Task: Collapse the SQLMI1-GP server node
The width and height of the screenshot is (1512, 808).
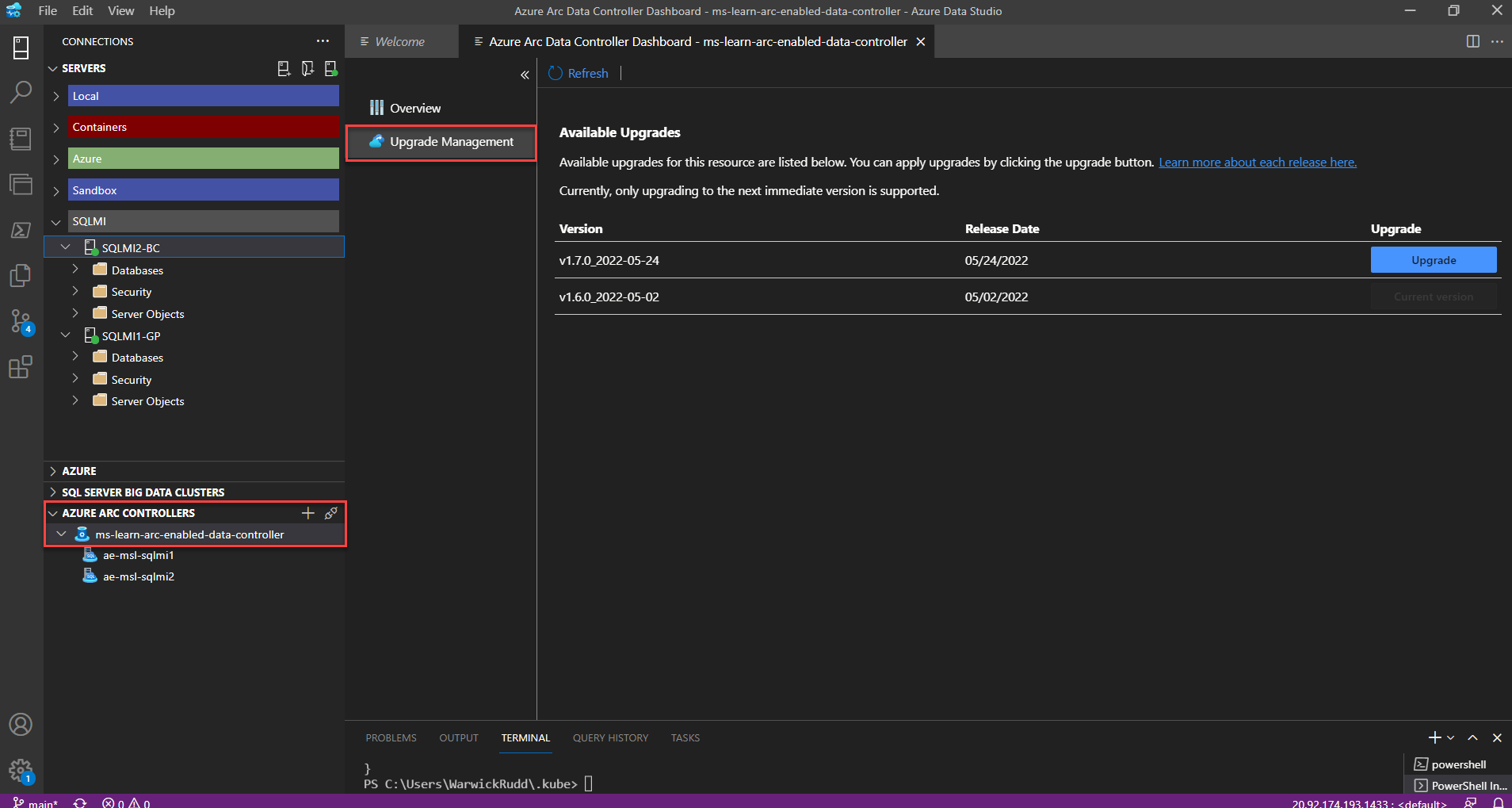Action: point(66,335)
